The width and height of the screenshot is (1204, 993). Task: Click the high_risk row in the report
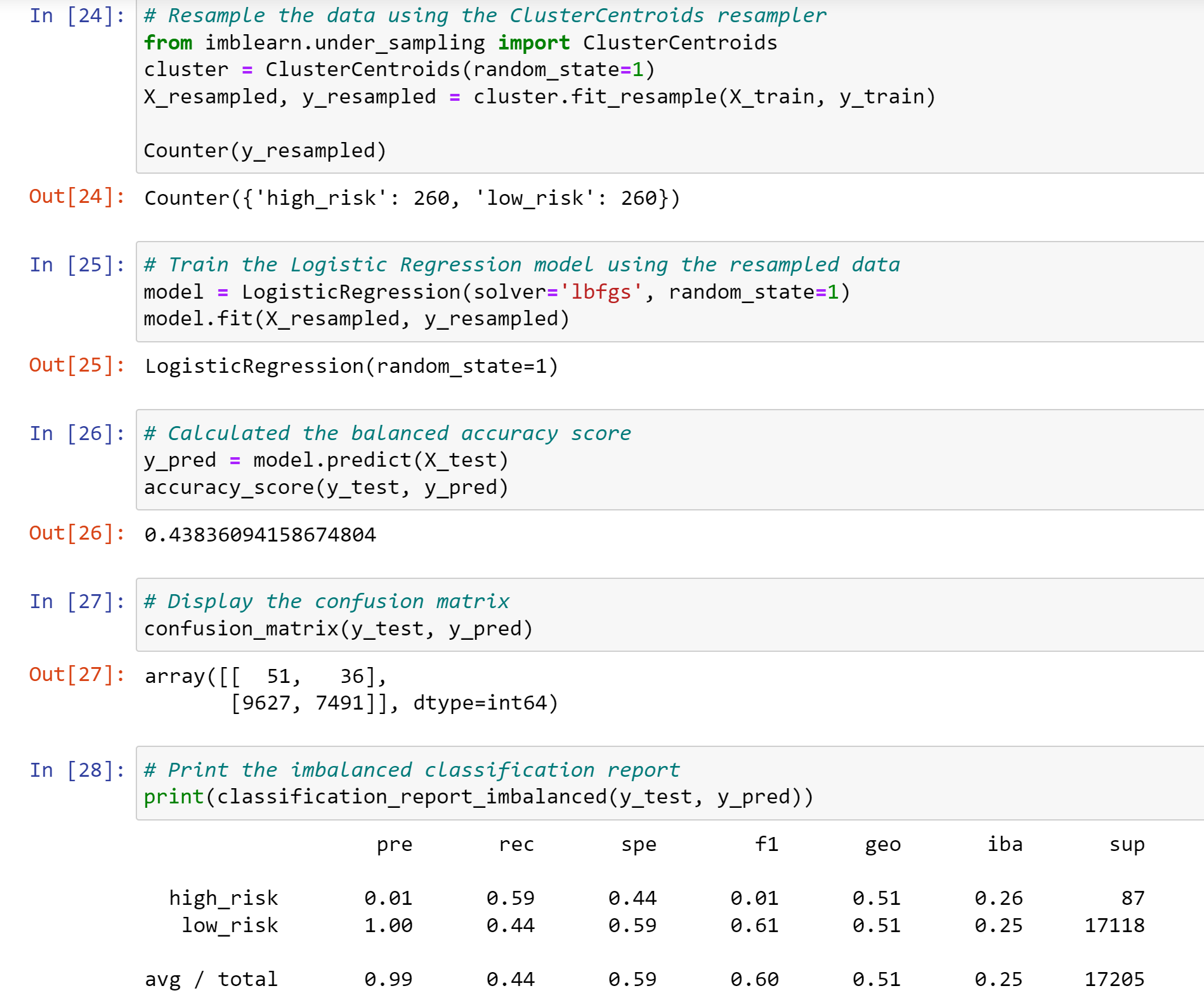[x=571, y=897]
